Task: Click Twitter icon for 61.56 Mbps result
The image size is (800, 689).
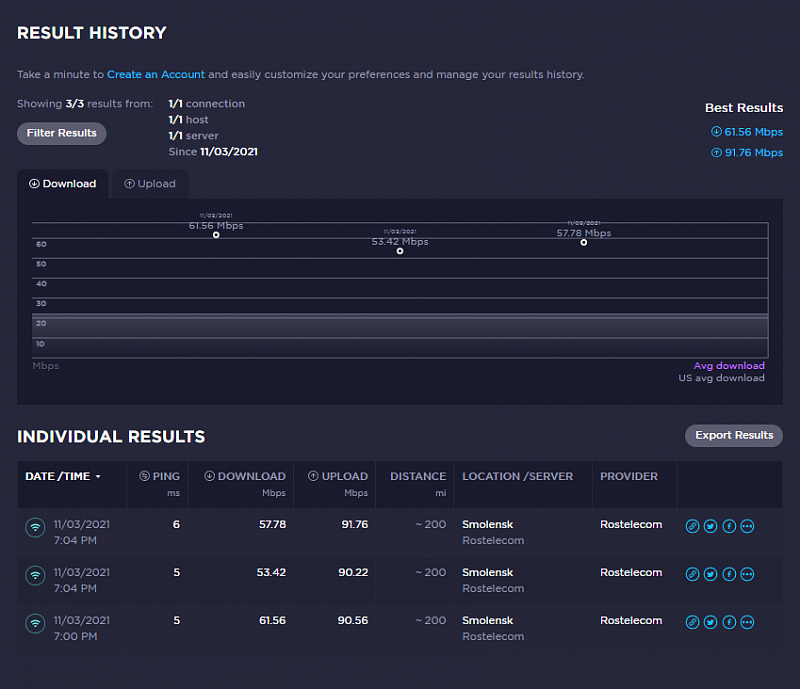Action: (710, 622)
